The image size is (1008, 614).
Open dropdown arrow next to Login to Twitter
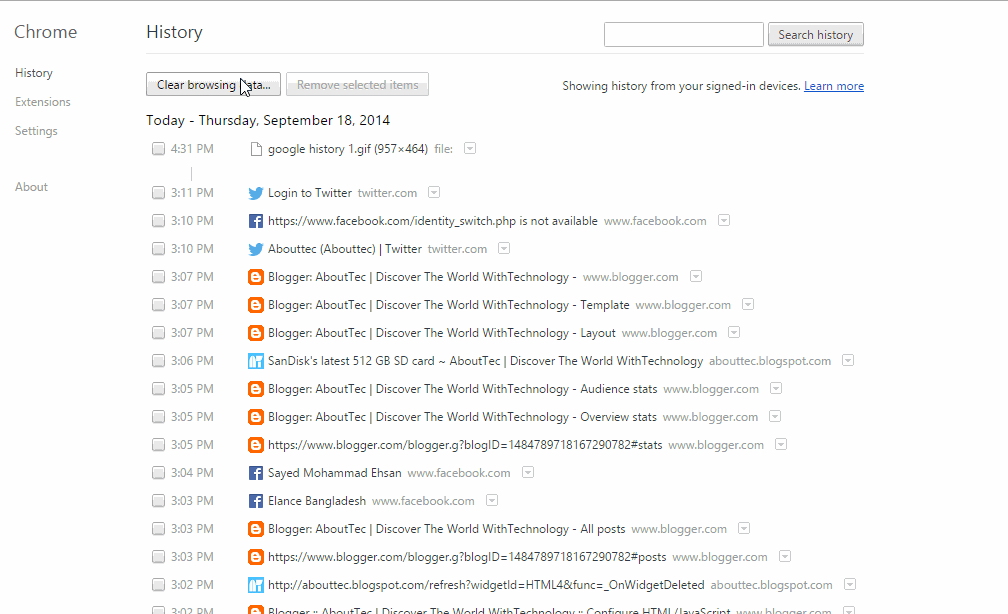coord(434,192)
